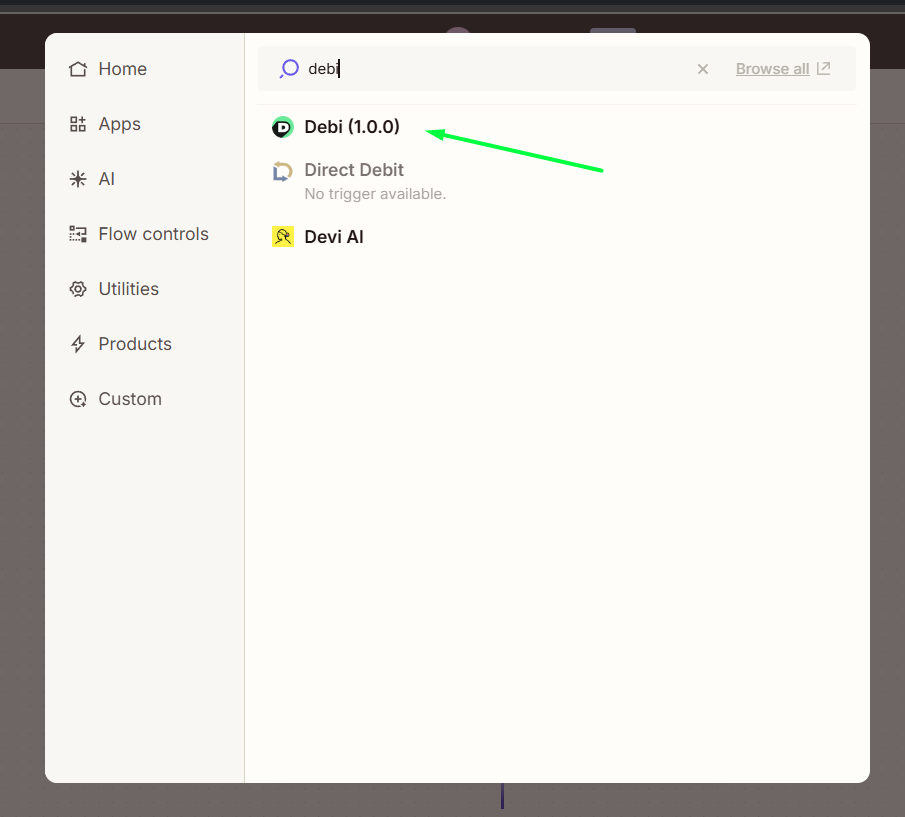Click the Debi app logo icon
The width and height of the screenshot is (905, 817).
283,127
